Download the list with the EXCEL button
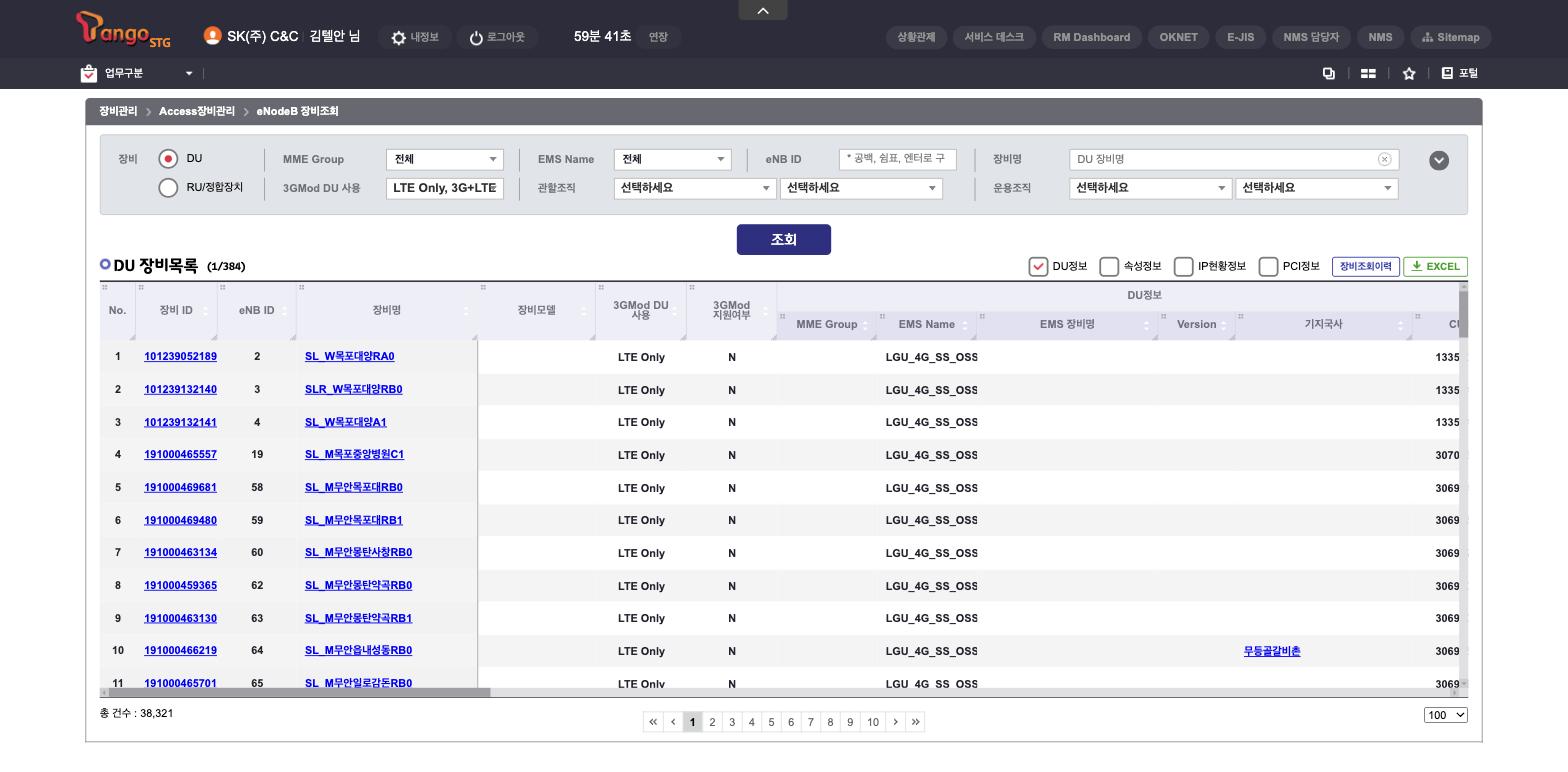The height and width of the screenshot is (772, 1568). pyautogui.click(x=1435, y=266)
